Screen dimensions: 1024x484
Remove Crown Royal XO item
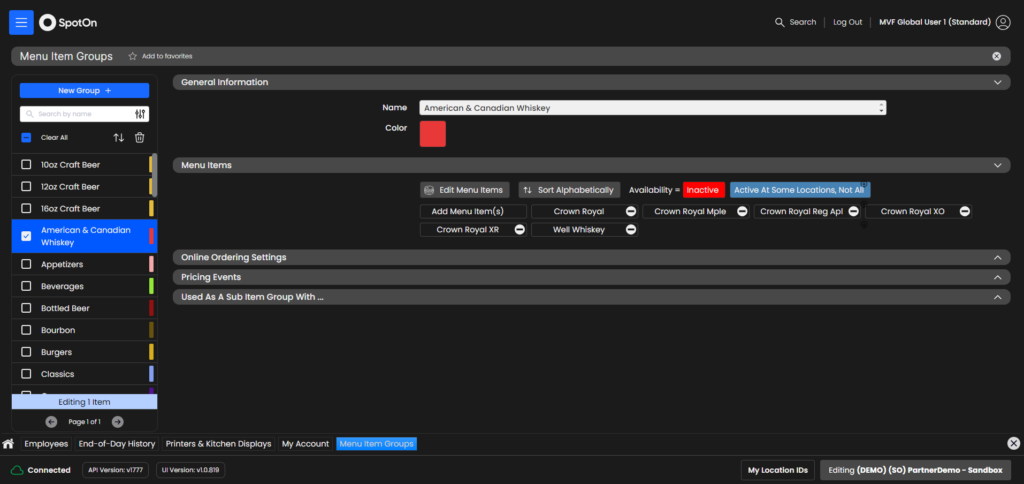tap(964, 212)
